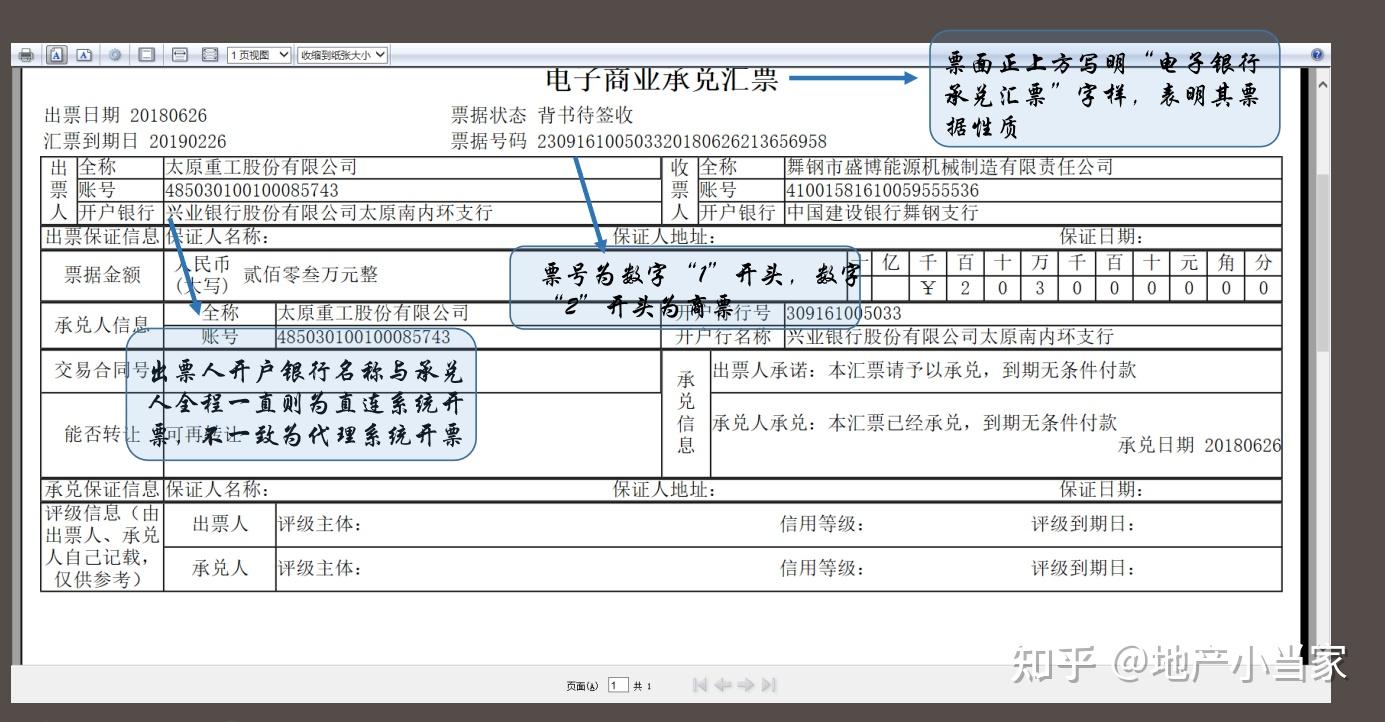
Task: Click payee account 41001581610059555536
Action: (882, 190)
